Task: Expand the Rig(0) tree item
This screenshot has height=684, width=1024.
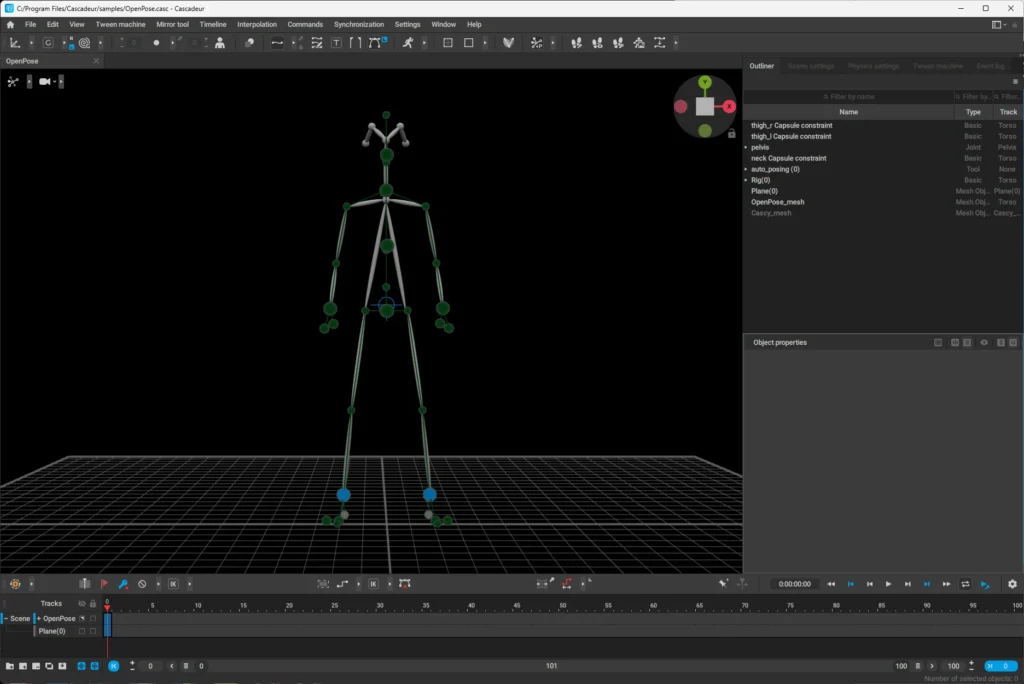Action: click(x=746, y=180)
